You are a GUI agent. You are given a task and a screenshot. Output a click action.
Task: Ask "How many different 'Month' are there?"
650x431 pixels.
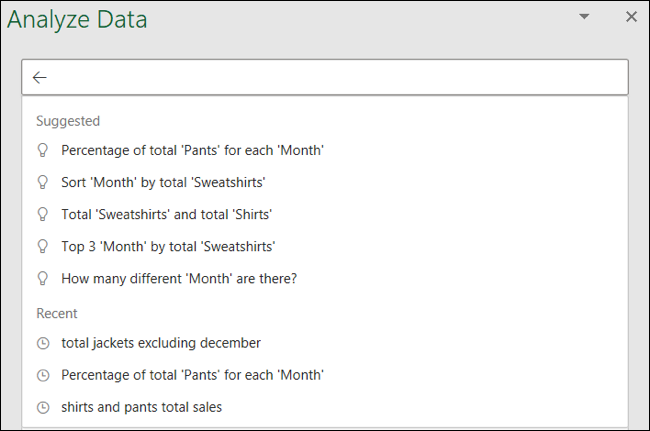(x=179, y=278)
